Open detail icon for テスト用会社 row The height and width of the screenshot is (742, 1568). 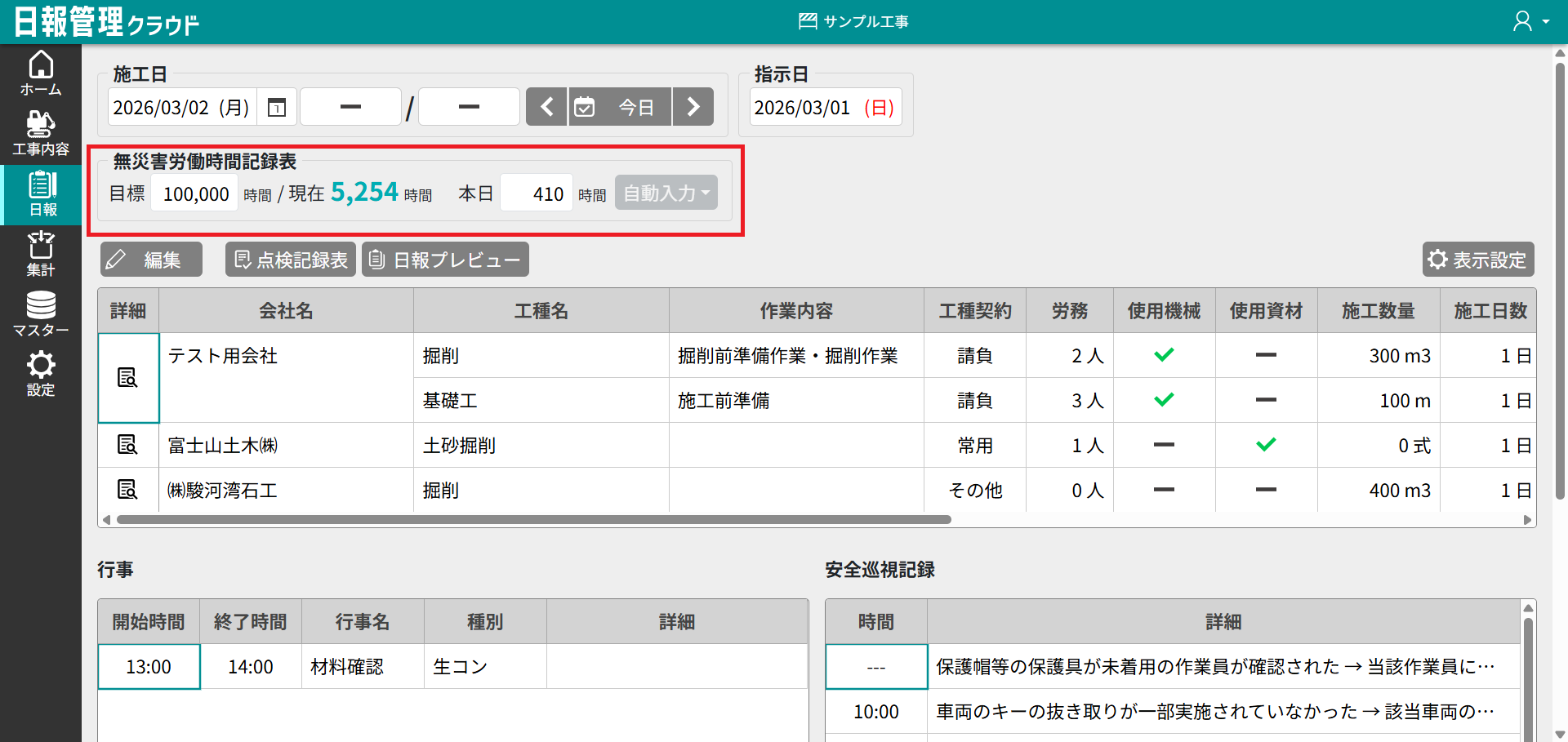(x=127, y=377)
